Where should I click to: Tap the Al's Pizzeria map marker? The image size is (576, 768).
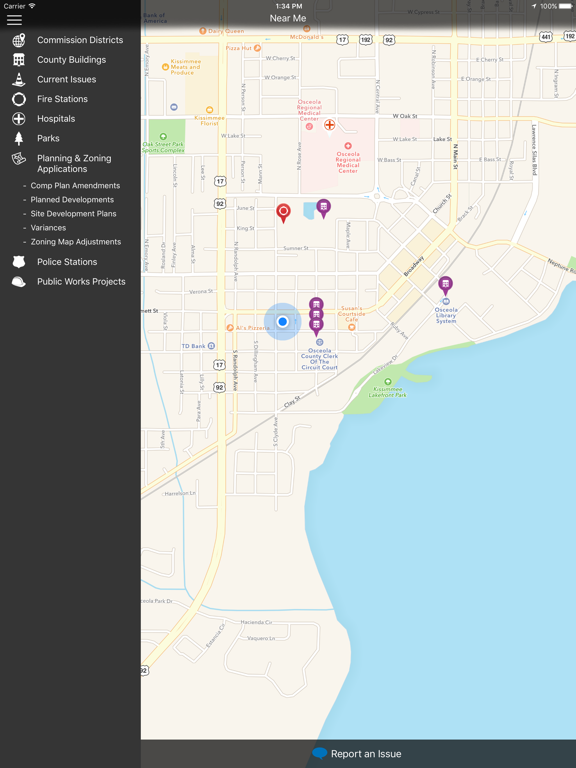[x=230, y=327]
